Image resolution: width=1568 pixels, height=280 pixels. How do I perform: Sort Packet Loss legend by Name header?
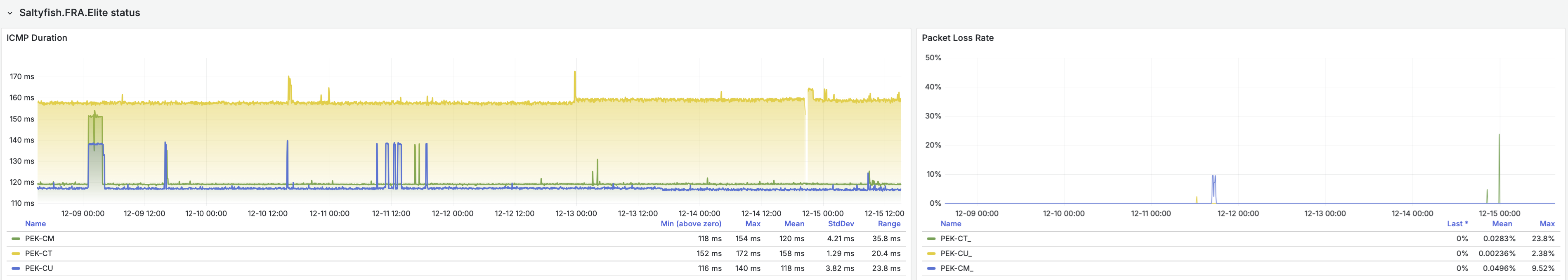[x=950, y=223]
